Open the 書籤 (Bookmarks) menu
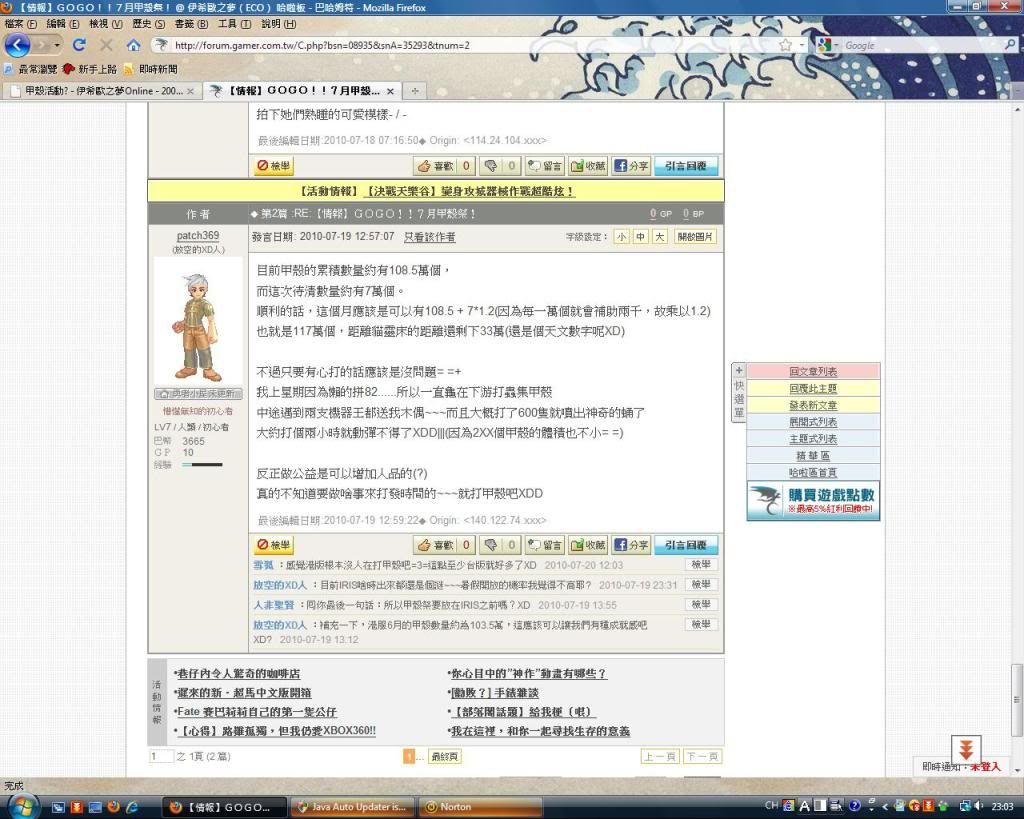The height and width of the screenshot is (819, 1024). click(x=191, y=24)
